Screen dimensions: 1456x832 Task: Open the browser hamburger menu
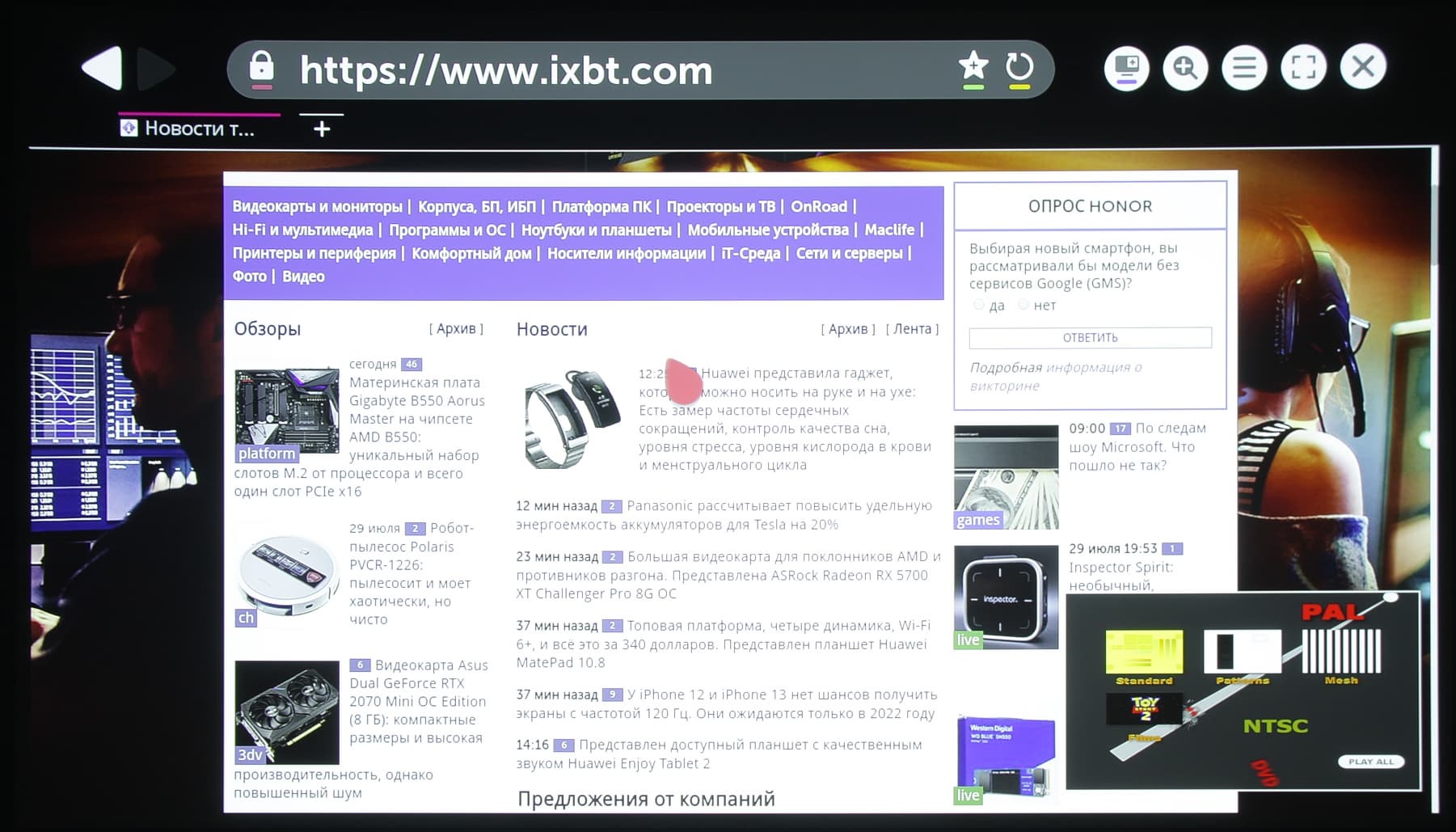click(x=1244, y=67)
